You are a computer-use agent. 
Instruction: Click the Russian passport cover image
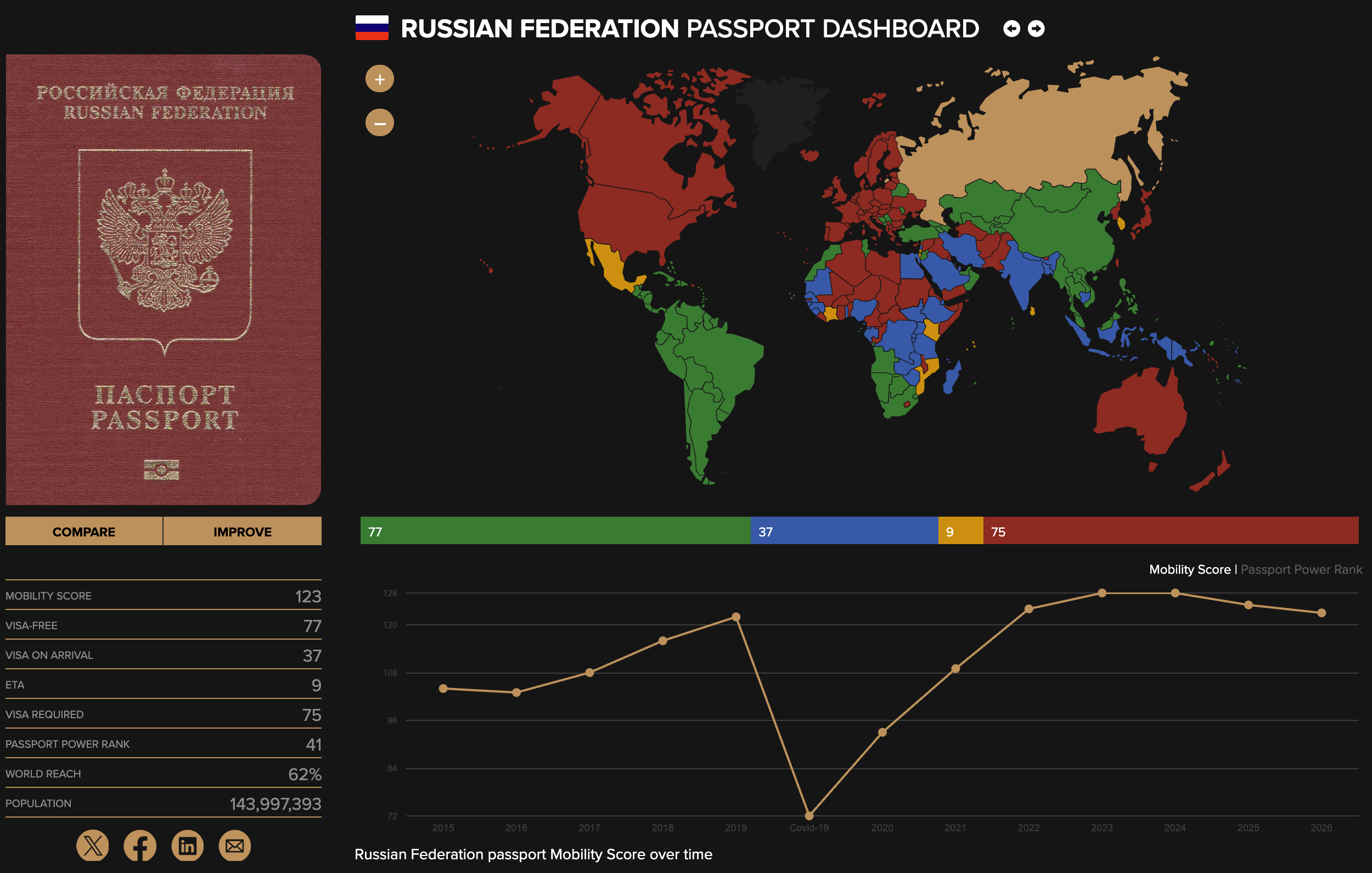pyautogui.click(x=164, y=279)
